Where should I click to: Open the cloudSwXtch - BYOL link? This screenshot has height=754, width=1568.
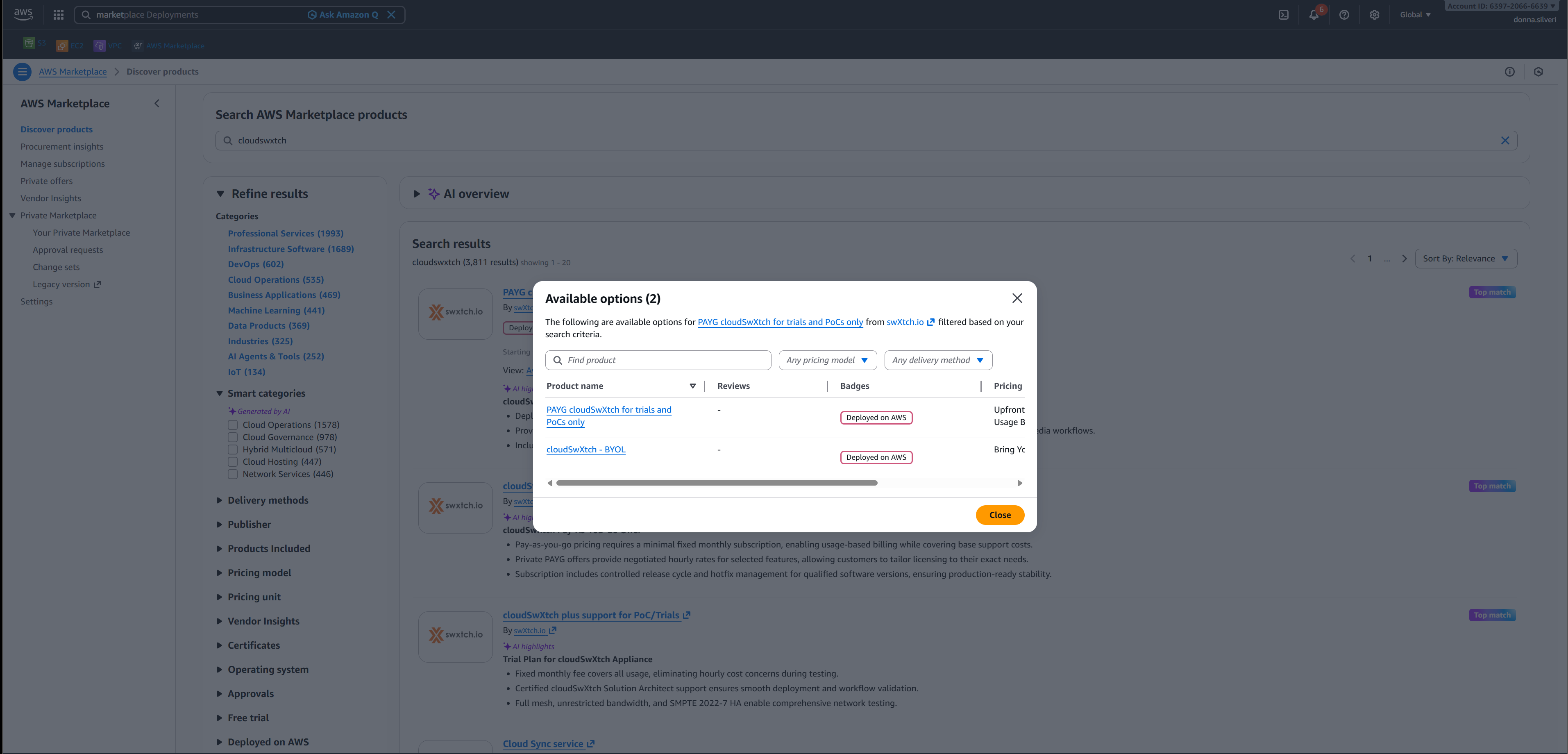585,450
